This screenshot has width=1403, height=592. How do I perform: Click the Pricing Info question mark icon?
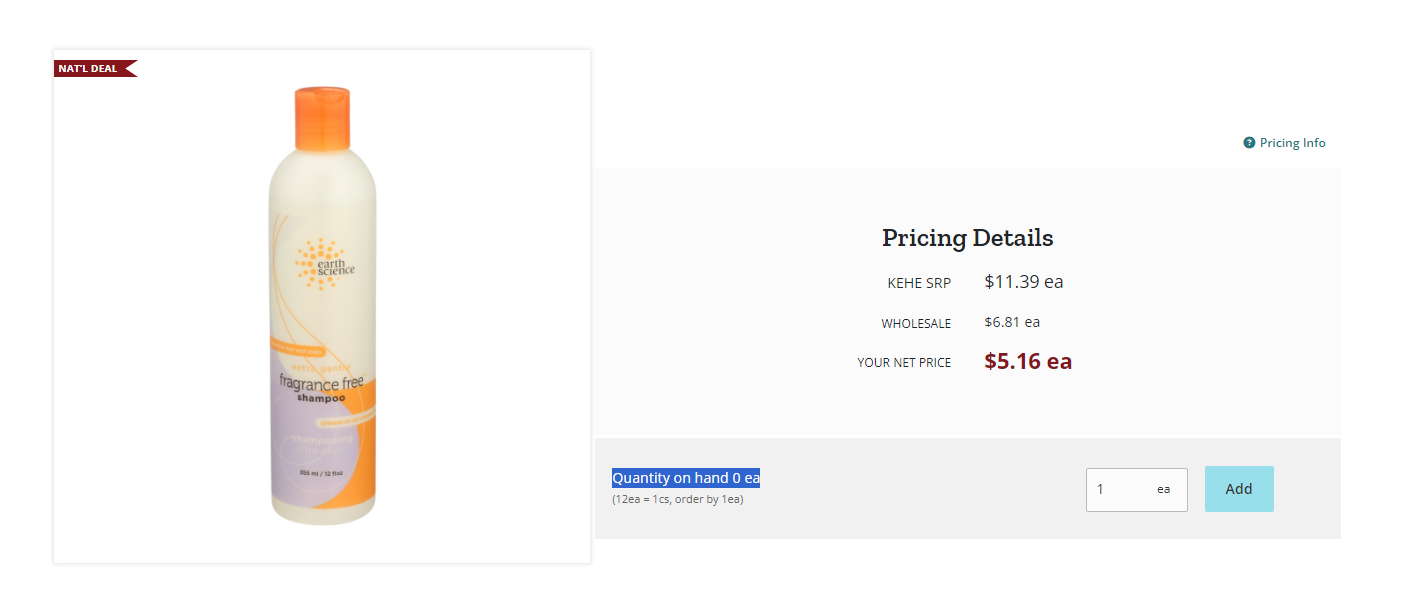(x=1249, y=143)
